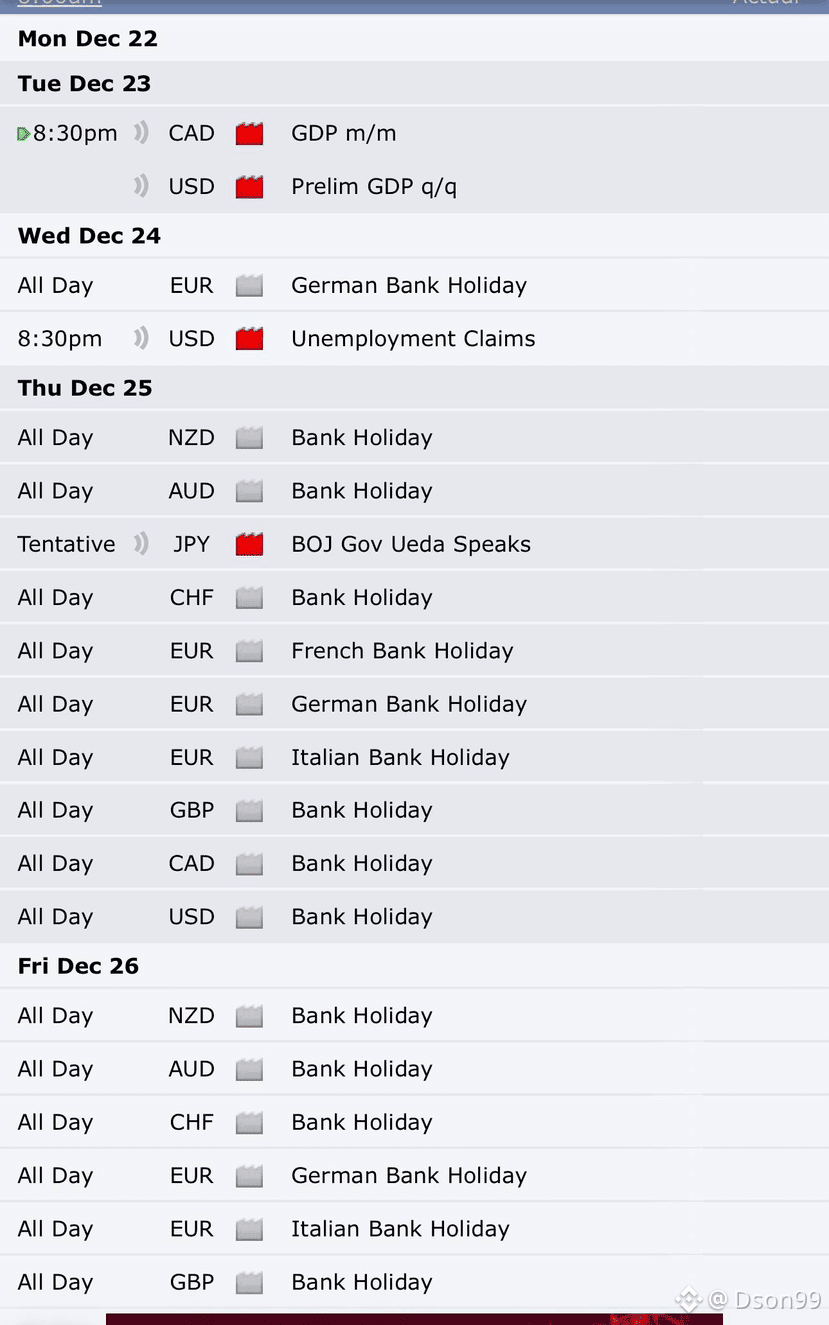Click the sound alert icon for USD Prelim GDP

pyautogui.click(x=141, y=186)
